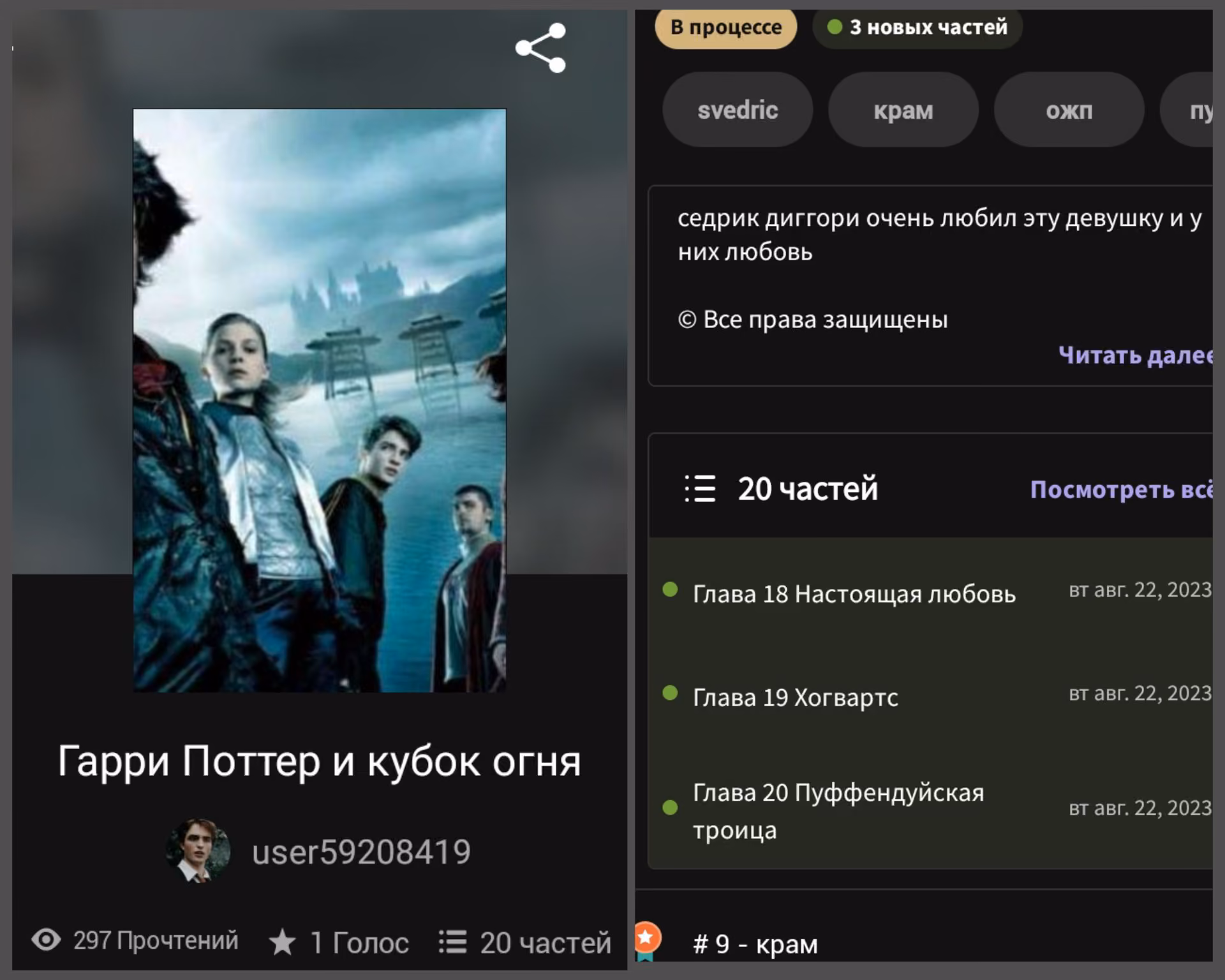Tap the В процессе status badge

coord(726,27)
